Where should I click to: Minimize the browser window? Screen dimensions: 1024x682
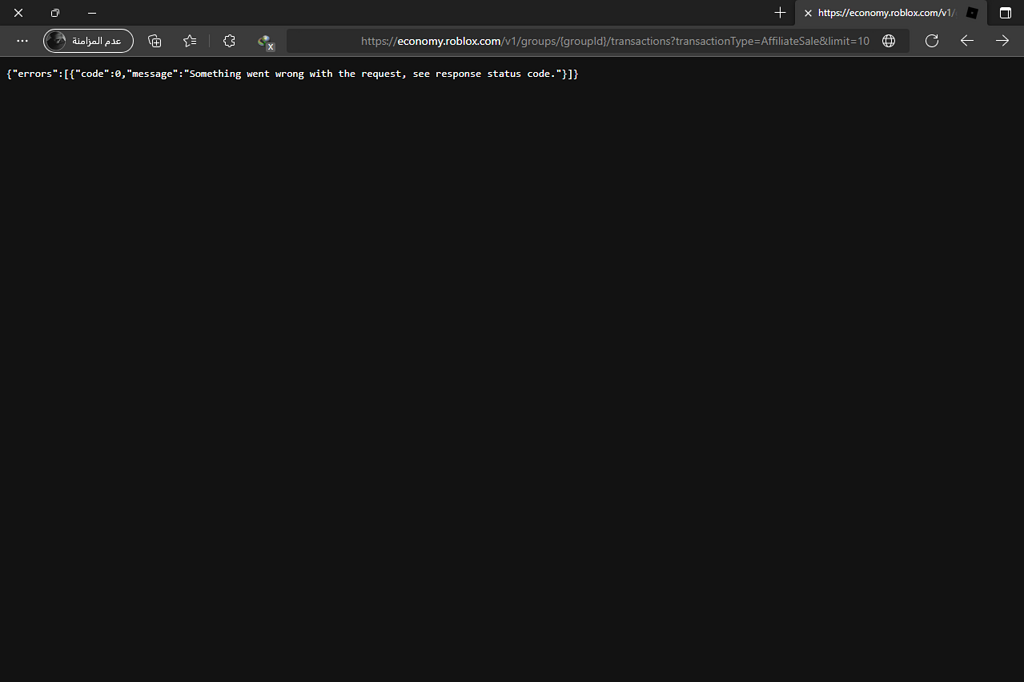coord(91,13)
